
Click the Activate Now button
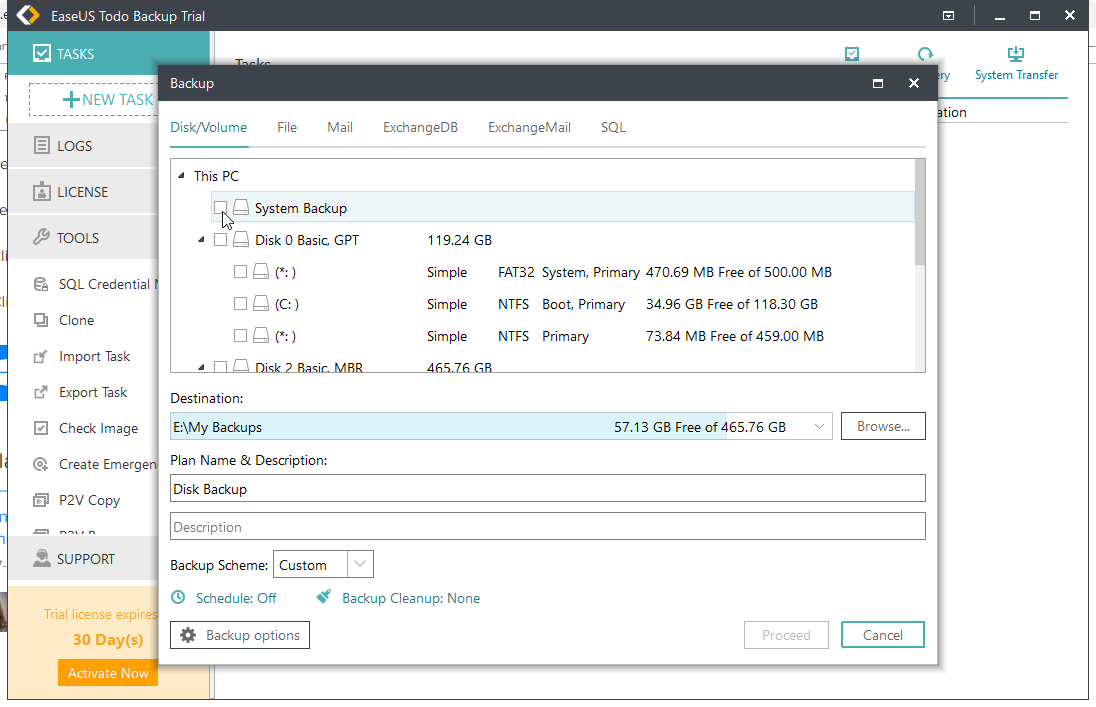pyautogui.click(x=108, y=673)
